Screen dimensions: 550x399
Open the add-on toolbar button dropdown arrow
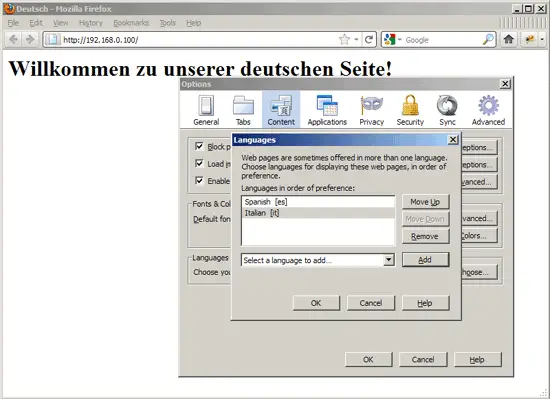(x=542, y=39)
